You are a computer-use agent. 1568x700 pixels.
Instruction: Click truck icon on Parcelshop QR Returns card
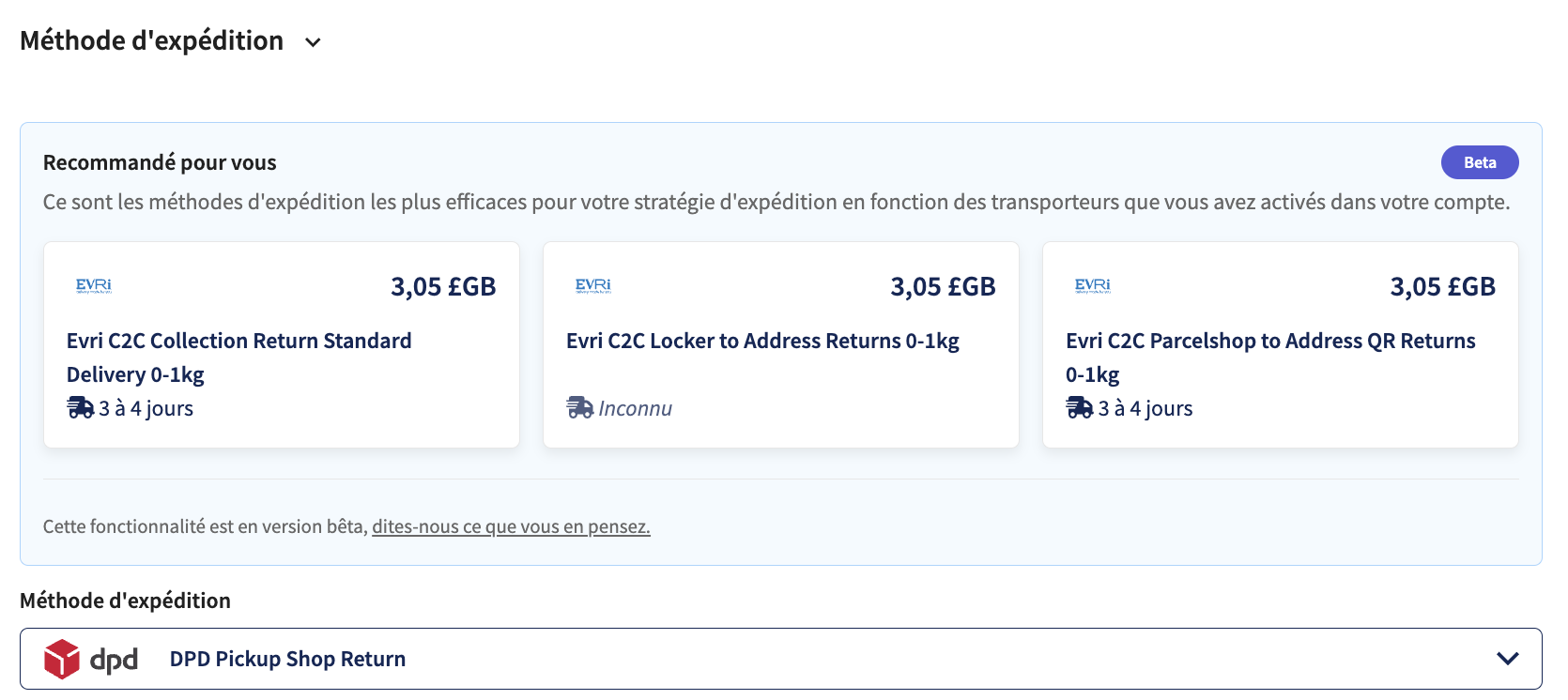[1079, 408]
